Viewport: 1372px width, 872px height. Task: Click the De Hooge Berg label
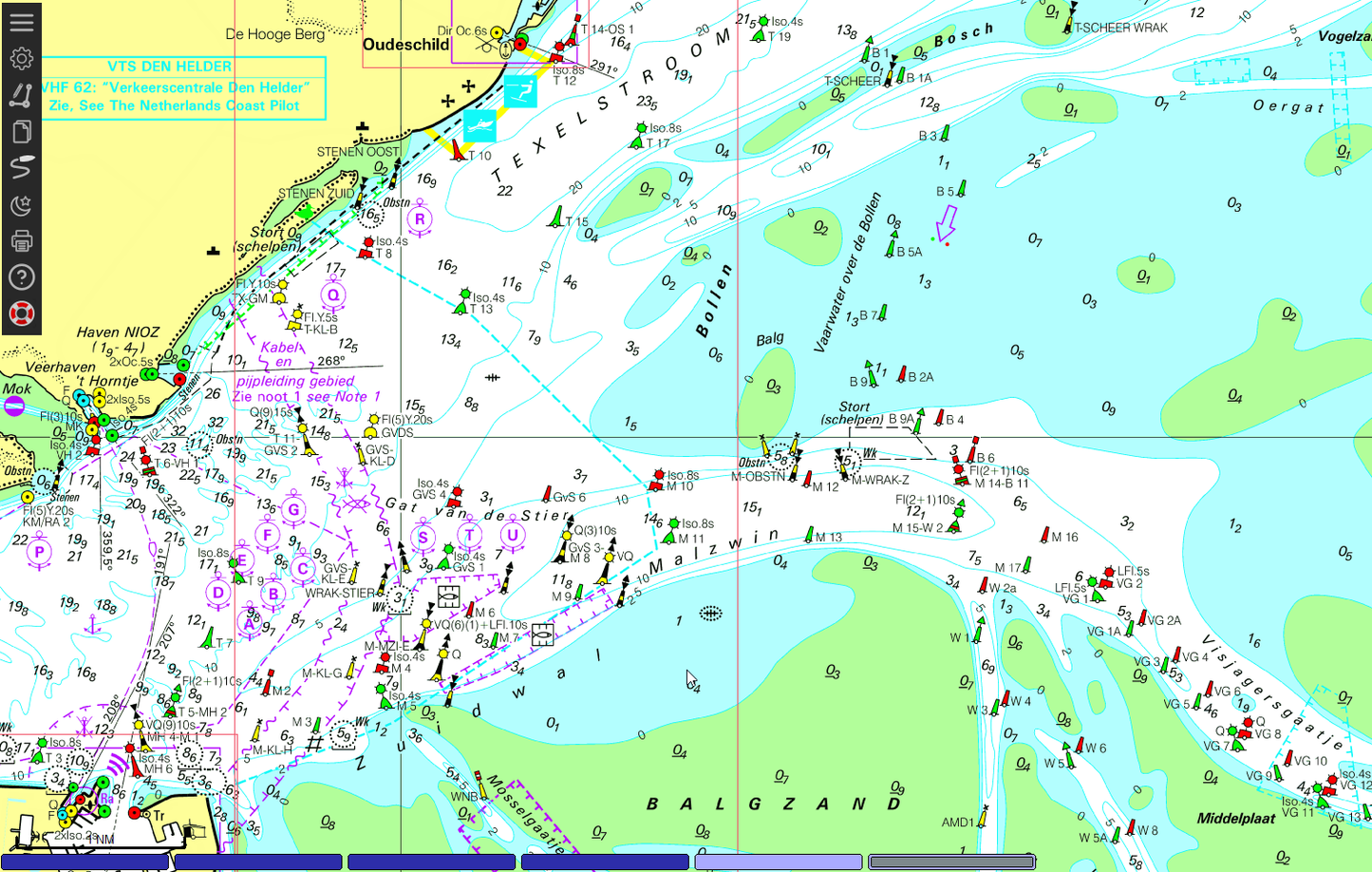pyautogui.click(x=274, y=34)
